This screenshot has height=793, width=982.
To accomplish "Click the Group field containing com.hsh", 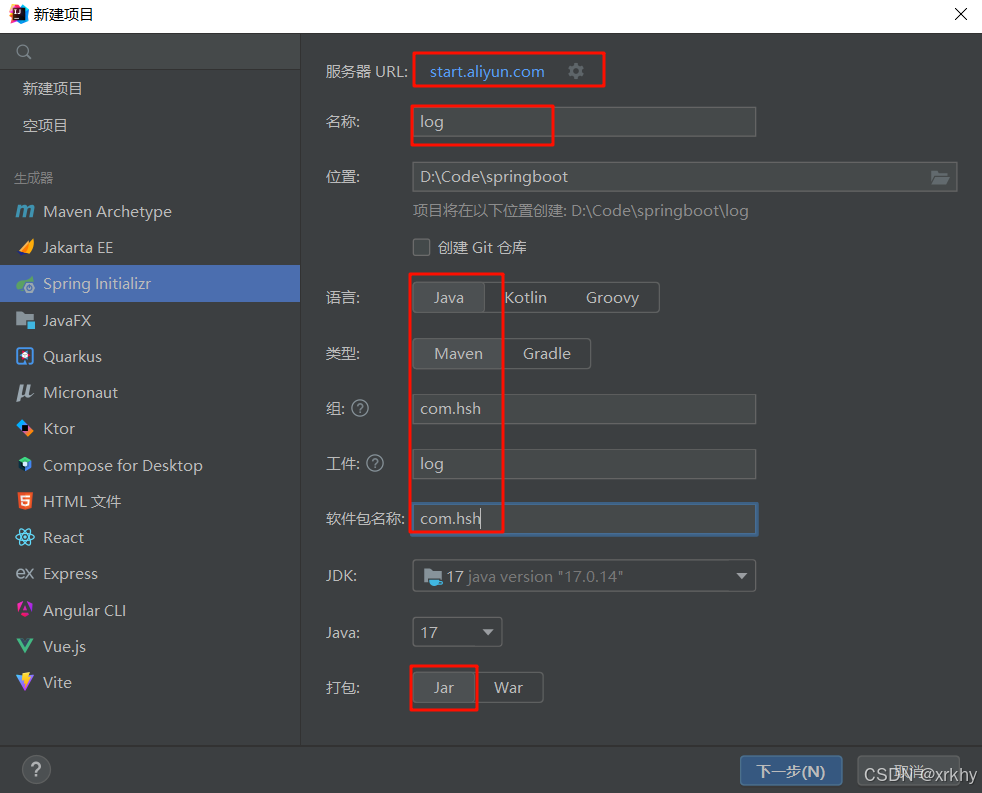I will [584, 409].
